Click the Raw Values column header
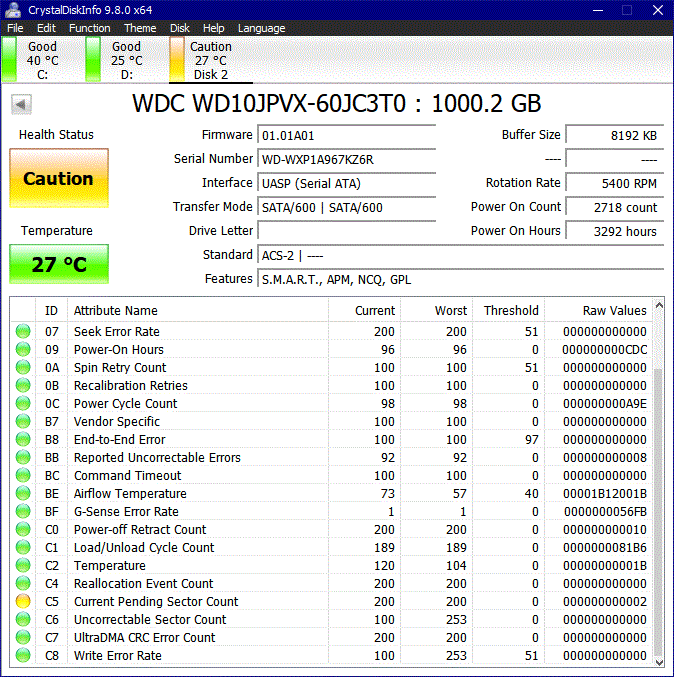674x677 pixels. [598, 310]
